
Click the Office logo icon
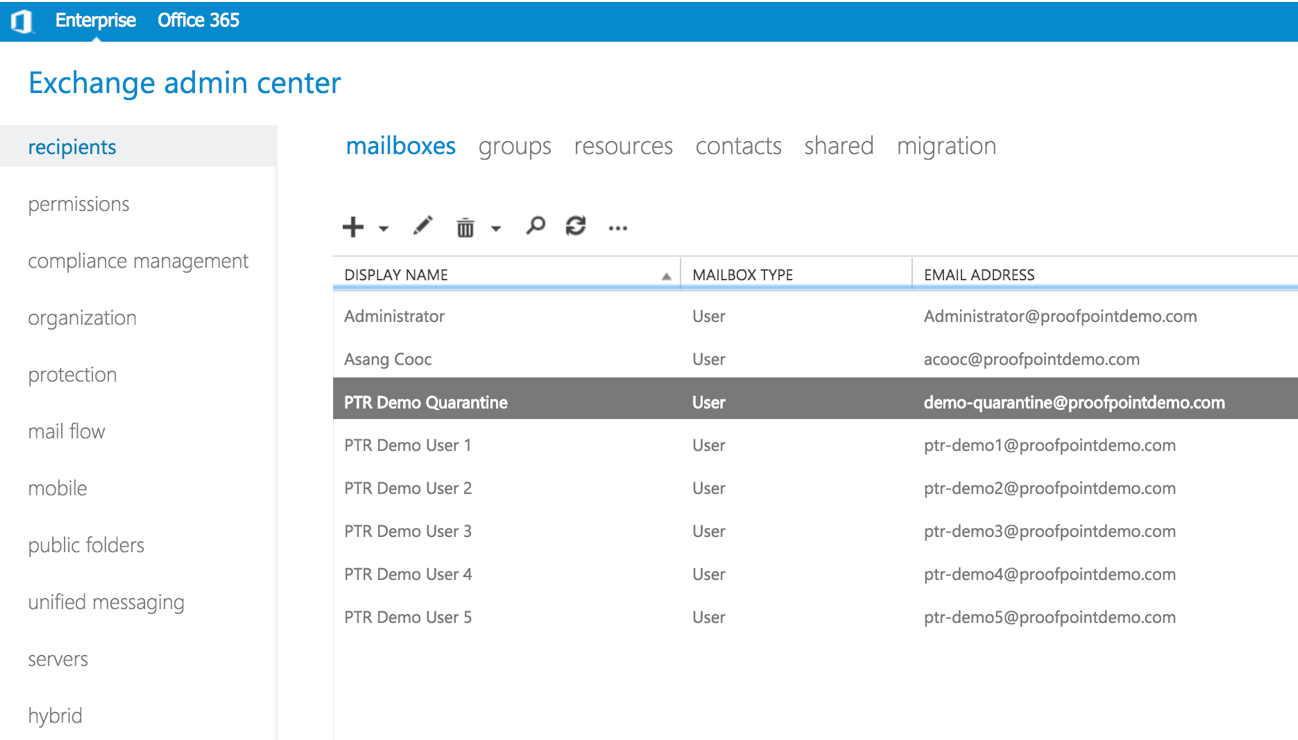[x=22, y=21]
